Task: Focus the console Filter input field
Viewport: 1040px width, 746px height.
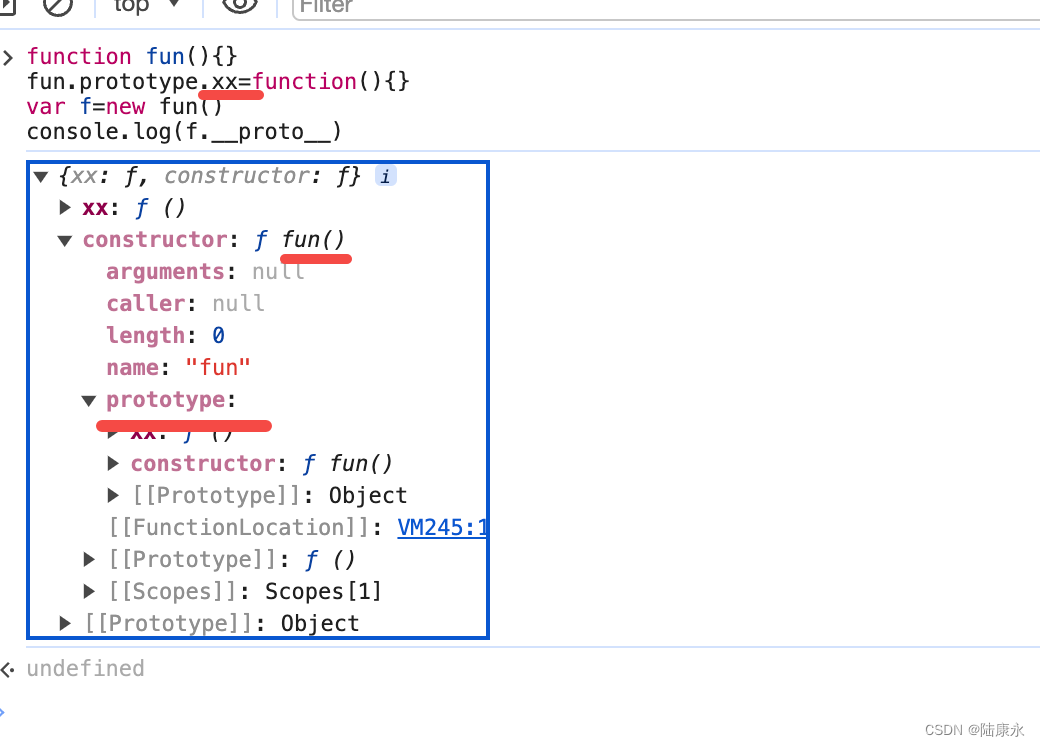Action: pyautogui.click(x=666, y=8)
